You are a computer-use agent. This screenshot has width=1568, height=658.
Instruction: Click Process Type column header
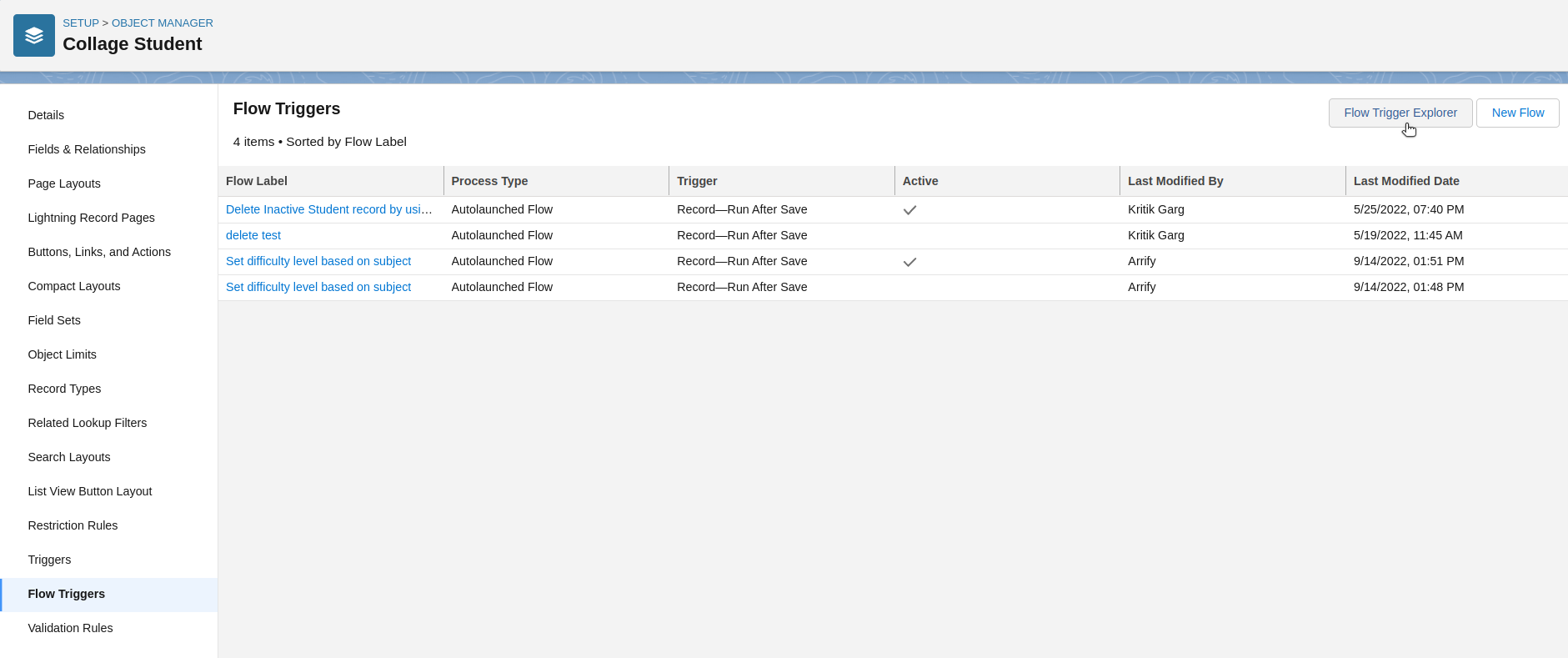(489, 181)
